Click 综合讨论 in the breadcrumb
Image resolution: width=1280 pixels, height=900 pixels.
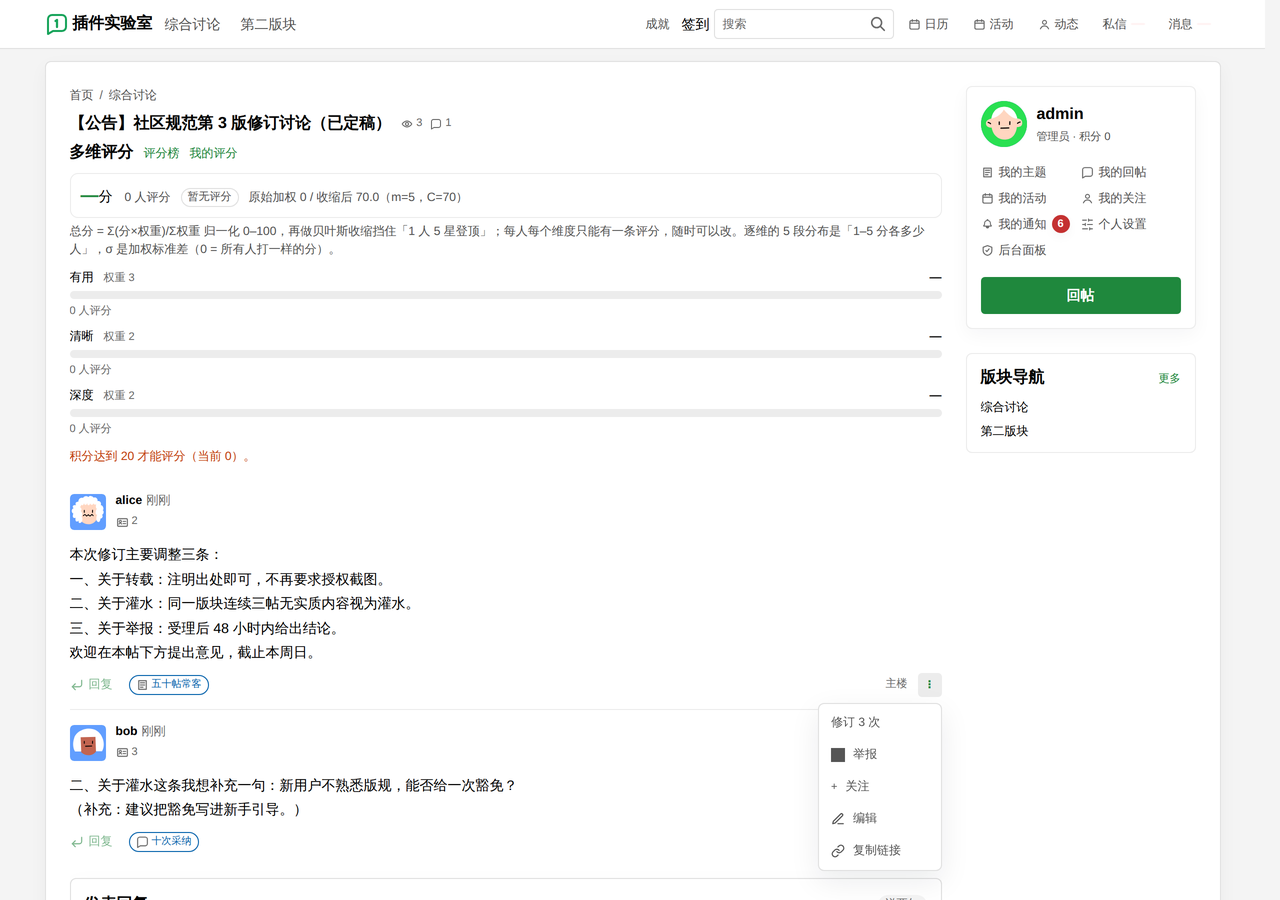pyautogui.click(x=133, y=95)
